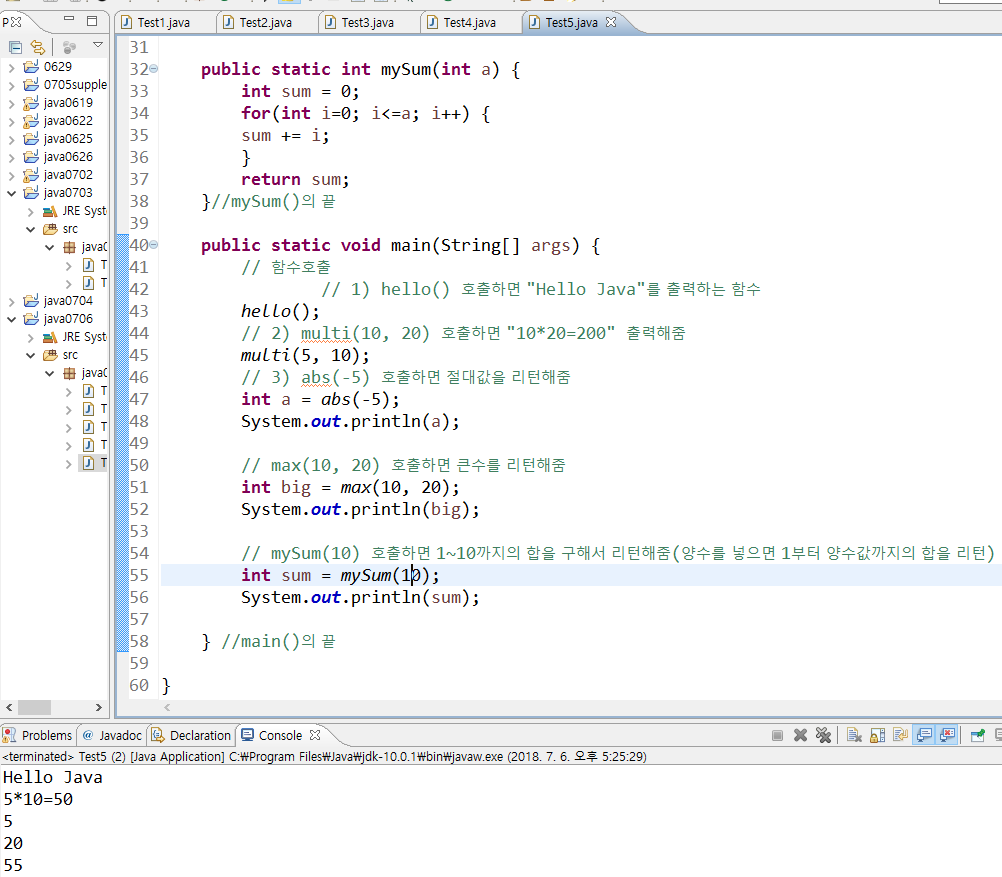This screenshot has width=1002, height=877.
Task: Click the java0703 project label
Action: click(x=68, y=192)
